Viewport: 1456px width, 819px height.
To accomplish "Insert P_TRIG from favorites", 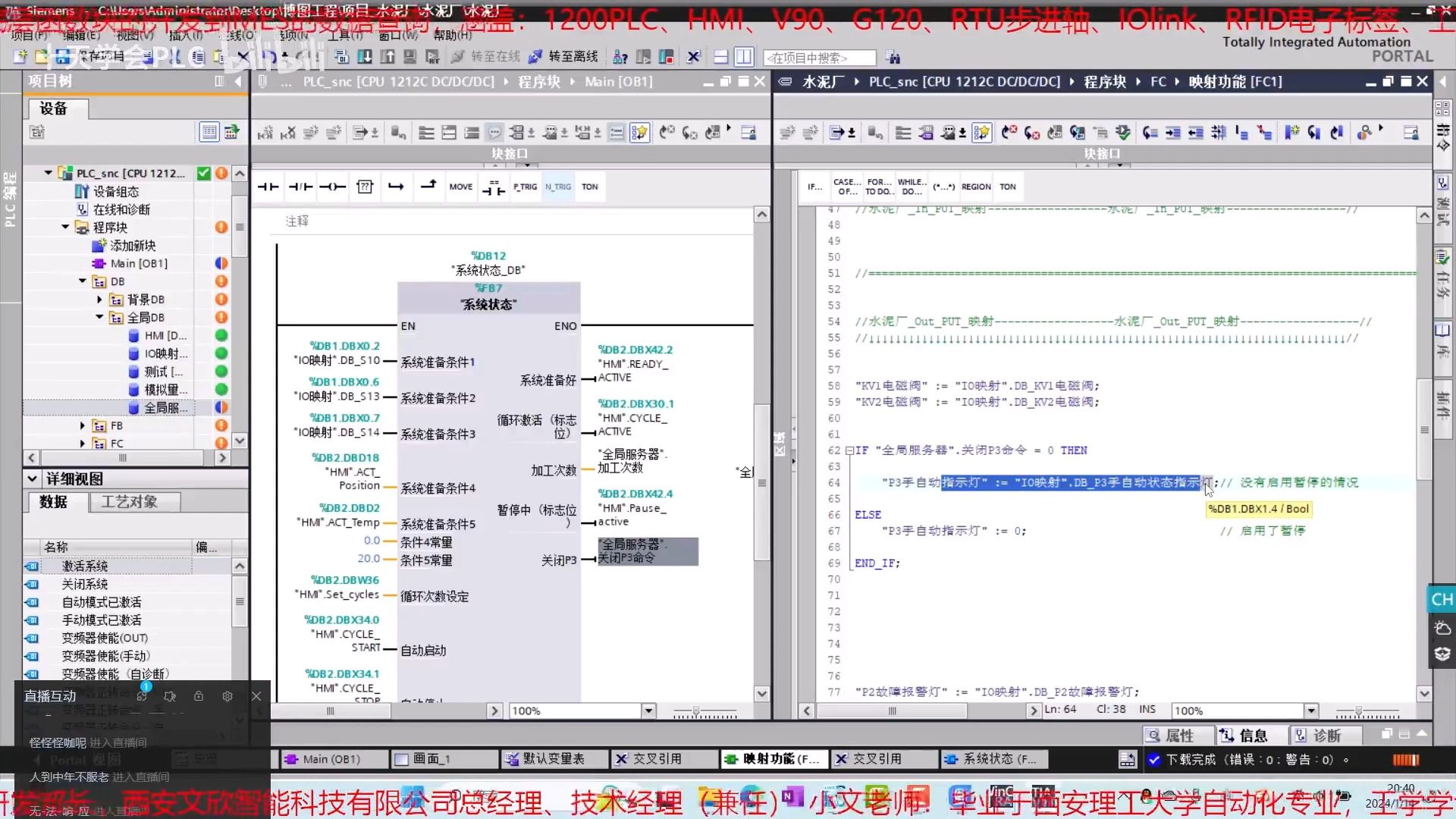I will (525, 187).
